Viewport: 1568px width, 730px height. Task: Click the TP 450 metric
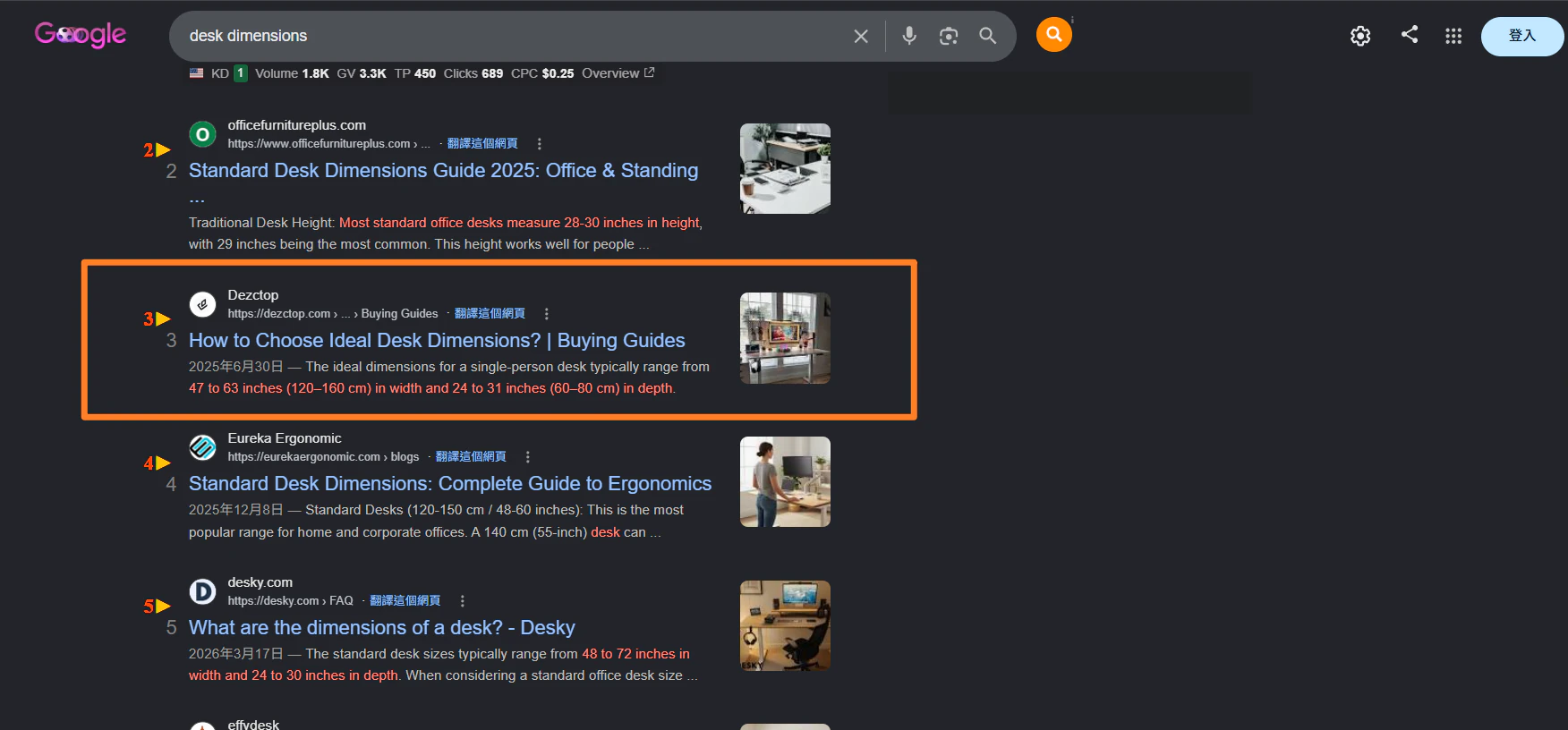[x=415, y=73]
